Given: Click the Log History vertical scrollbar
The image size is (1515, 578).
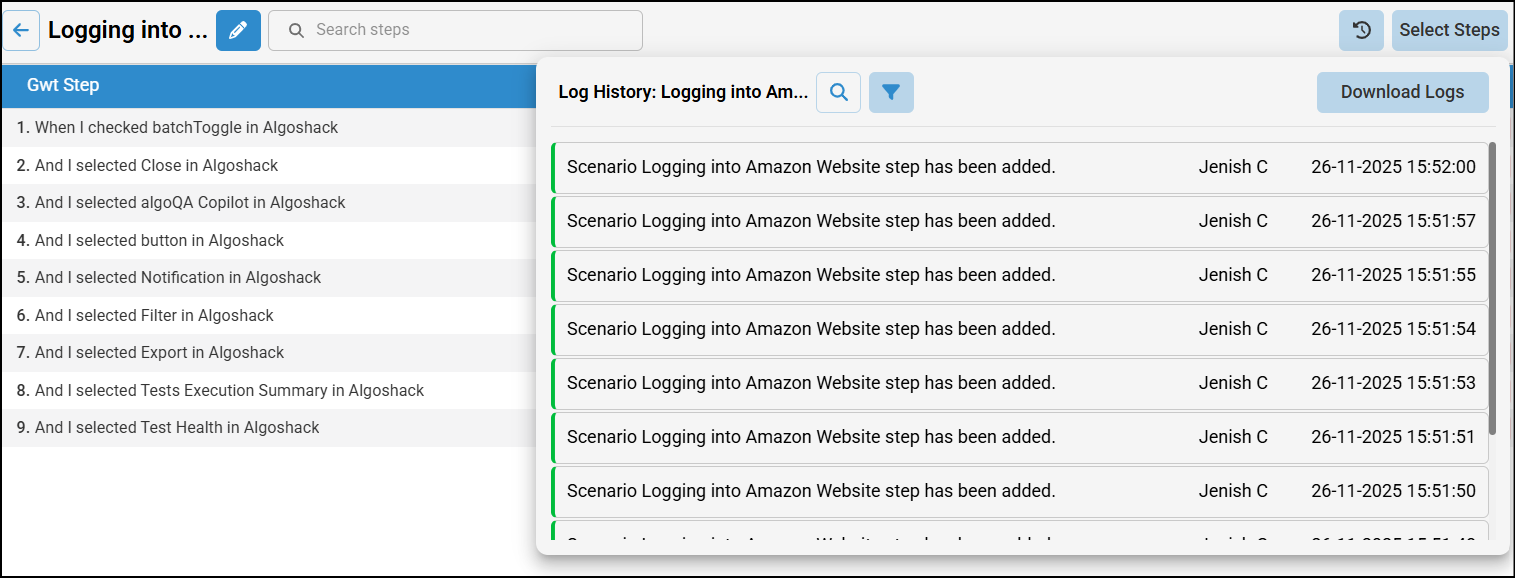Looking at the screenshot, I should pos(1492,290).
